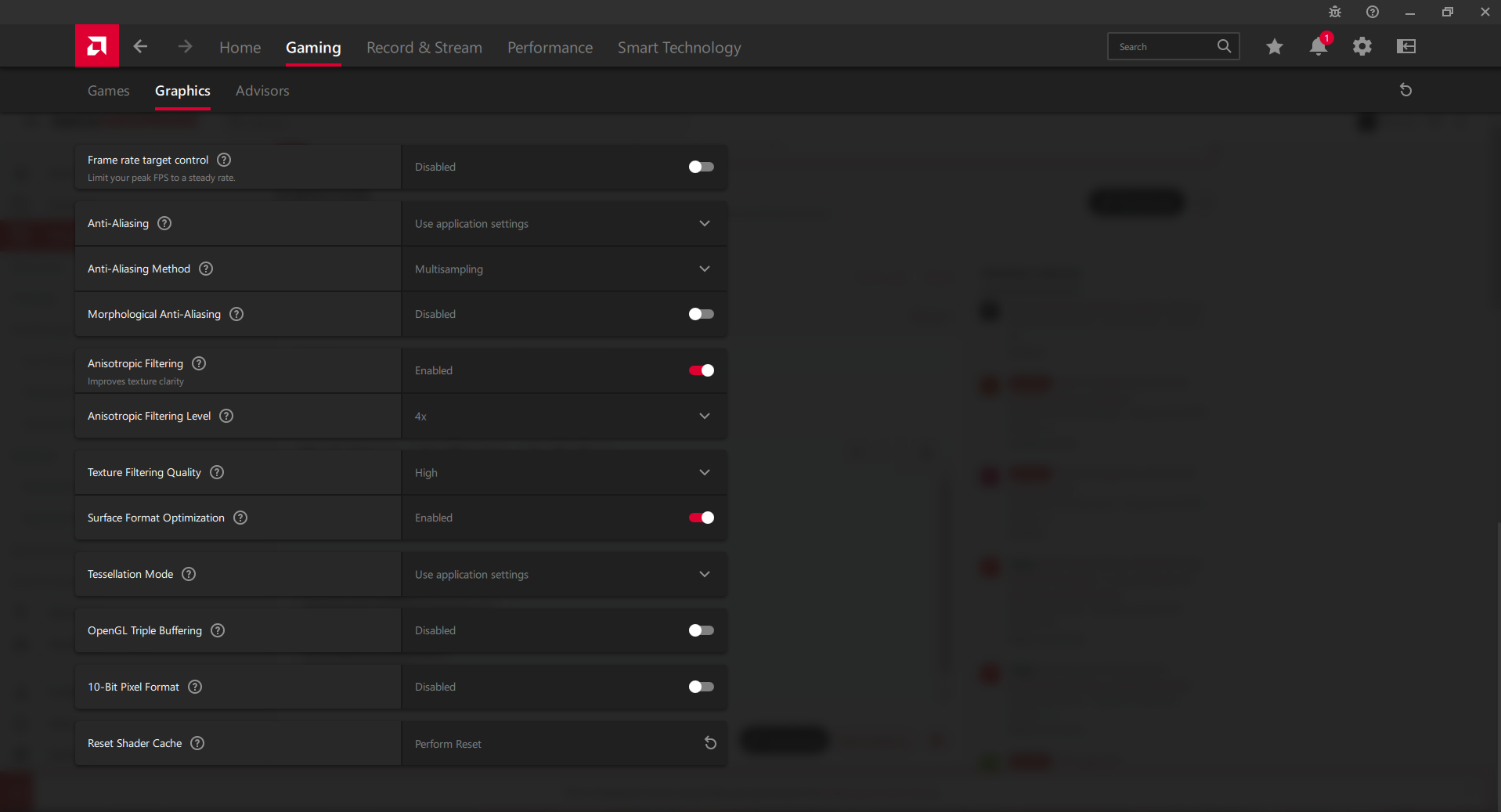Image resolution: width=1501 pixels, height=812 pixels.
Task: Click the AMD logo icon
Action: [97, 46]
